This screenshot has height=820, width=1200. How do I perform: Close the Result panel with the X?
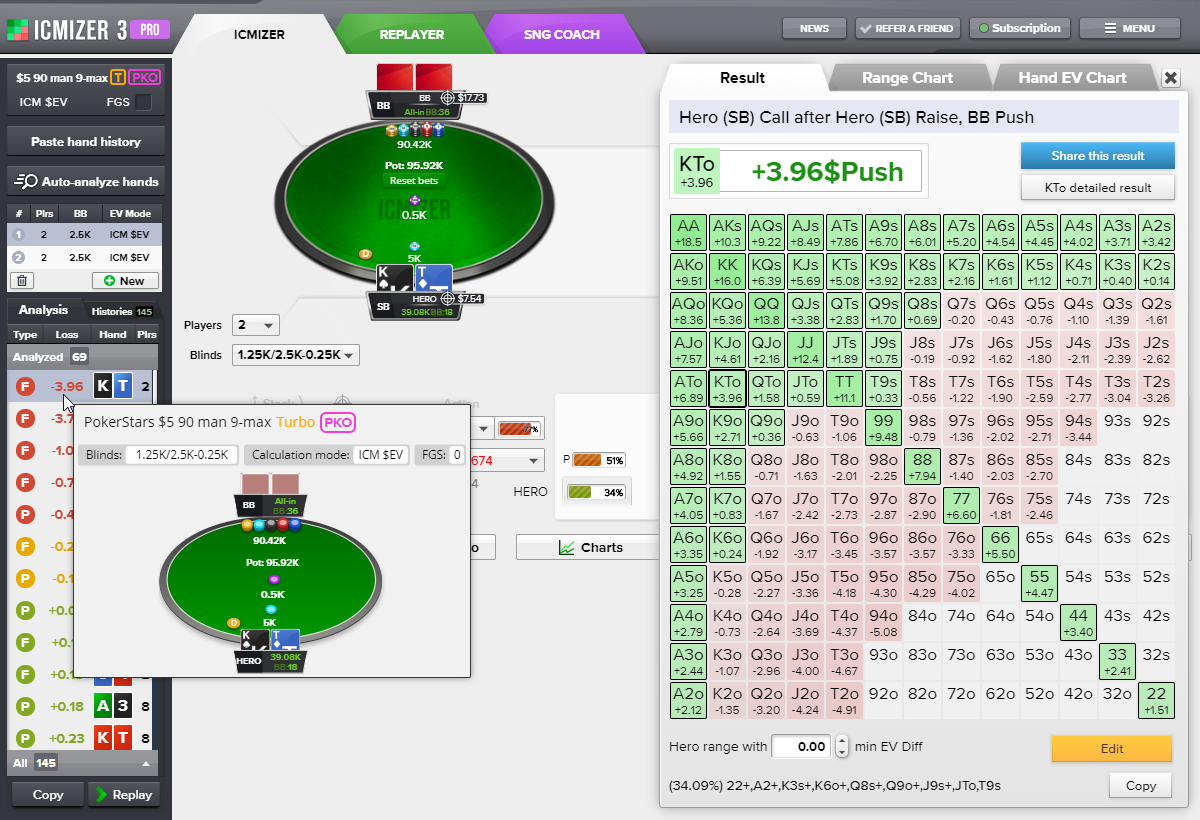(1171, 78)
